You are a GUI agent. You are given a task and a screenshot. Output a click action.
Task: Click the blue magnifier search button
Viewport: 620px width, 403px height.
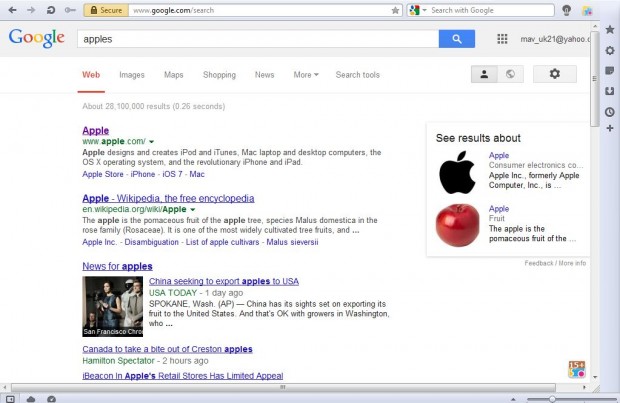457,39
